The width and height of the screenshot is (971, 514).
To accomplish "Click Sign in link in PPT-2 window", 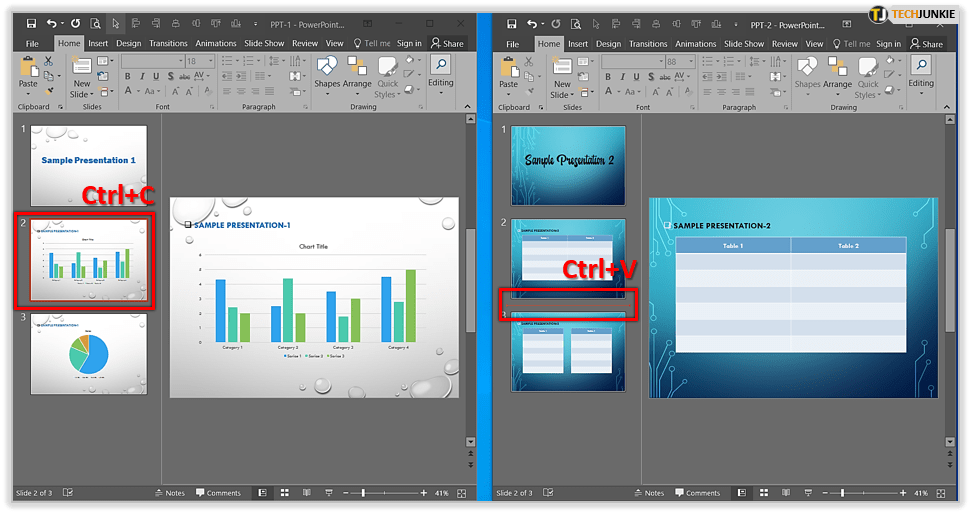I will [888, 44].
